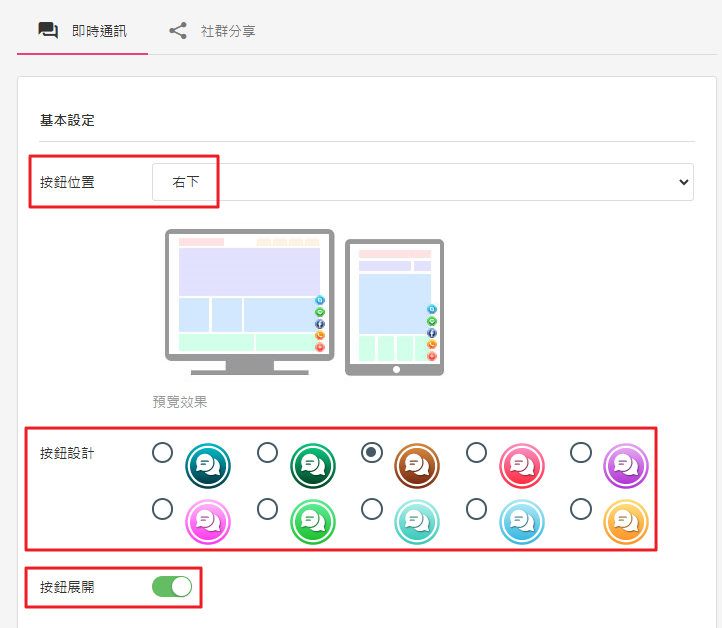The image size is (722, 628).
Task: Click the 預覽效果 caption text
Action: click(180, 402)
